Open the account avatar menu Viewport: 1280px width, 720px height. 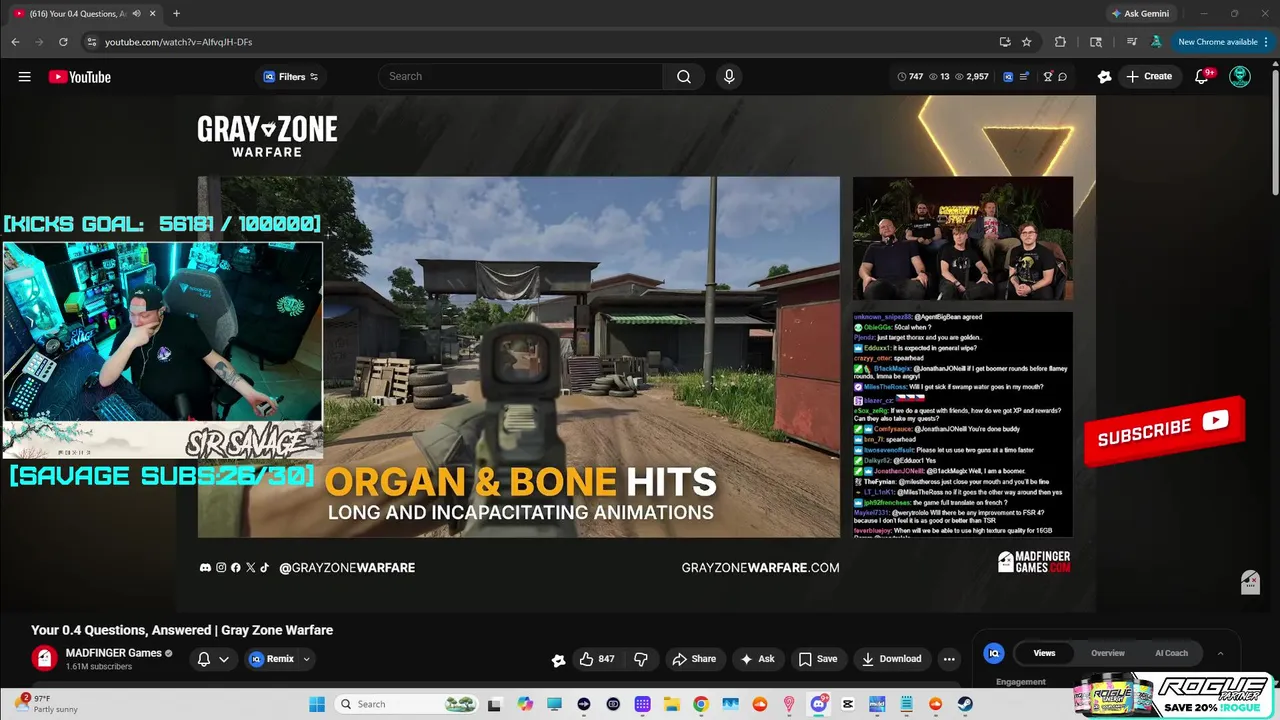[1240, 76]
